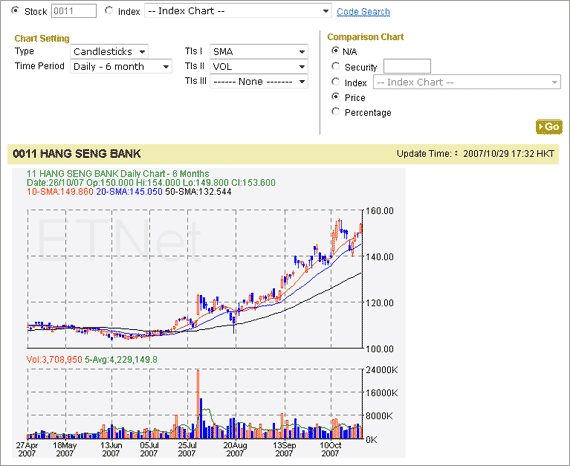
Task: Click the 13Jun 2007 date label
Action: point(111,449)
